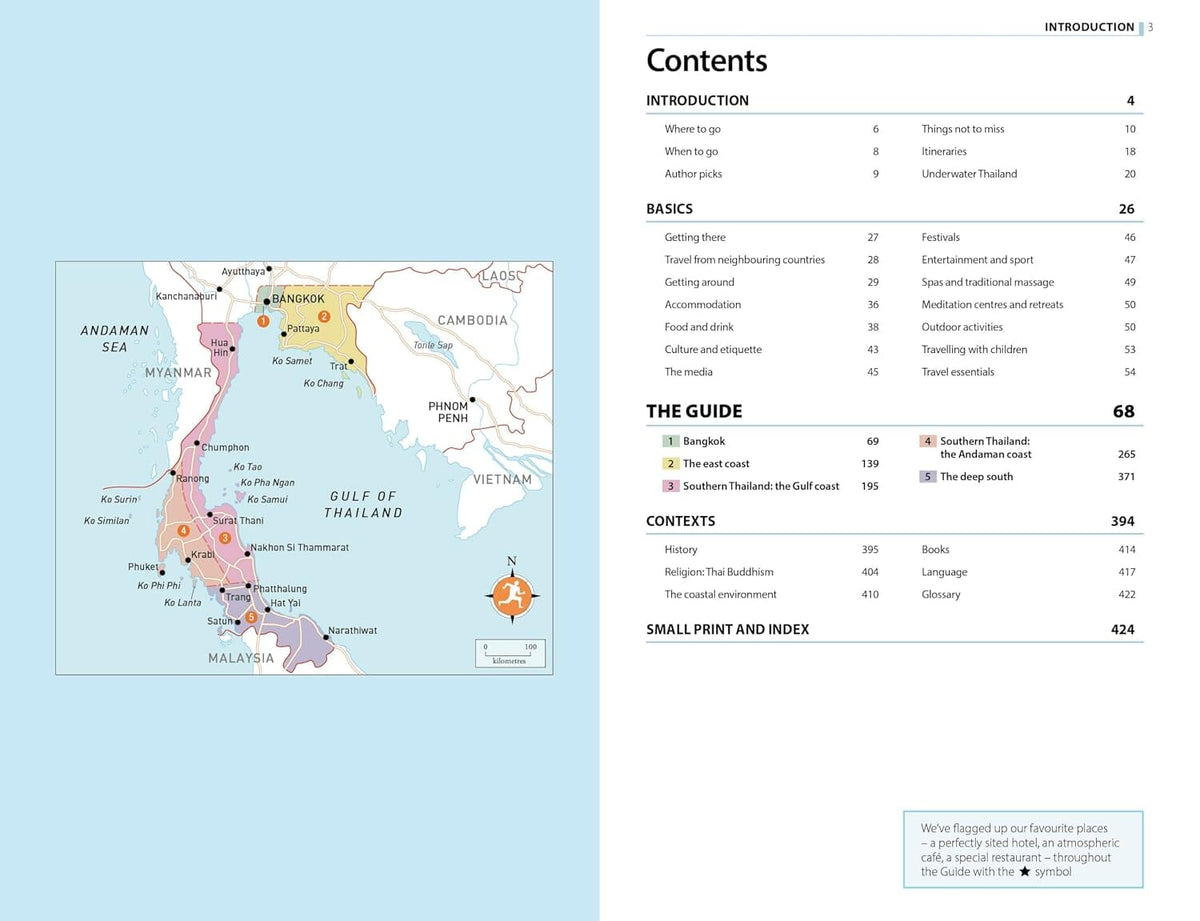Click the INTRODUCTION page header at top
The width and height of the screenshot is (1200, 921).
1089,27
